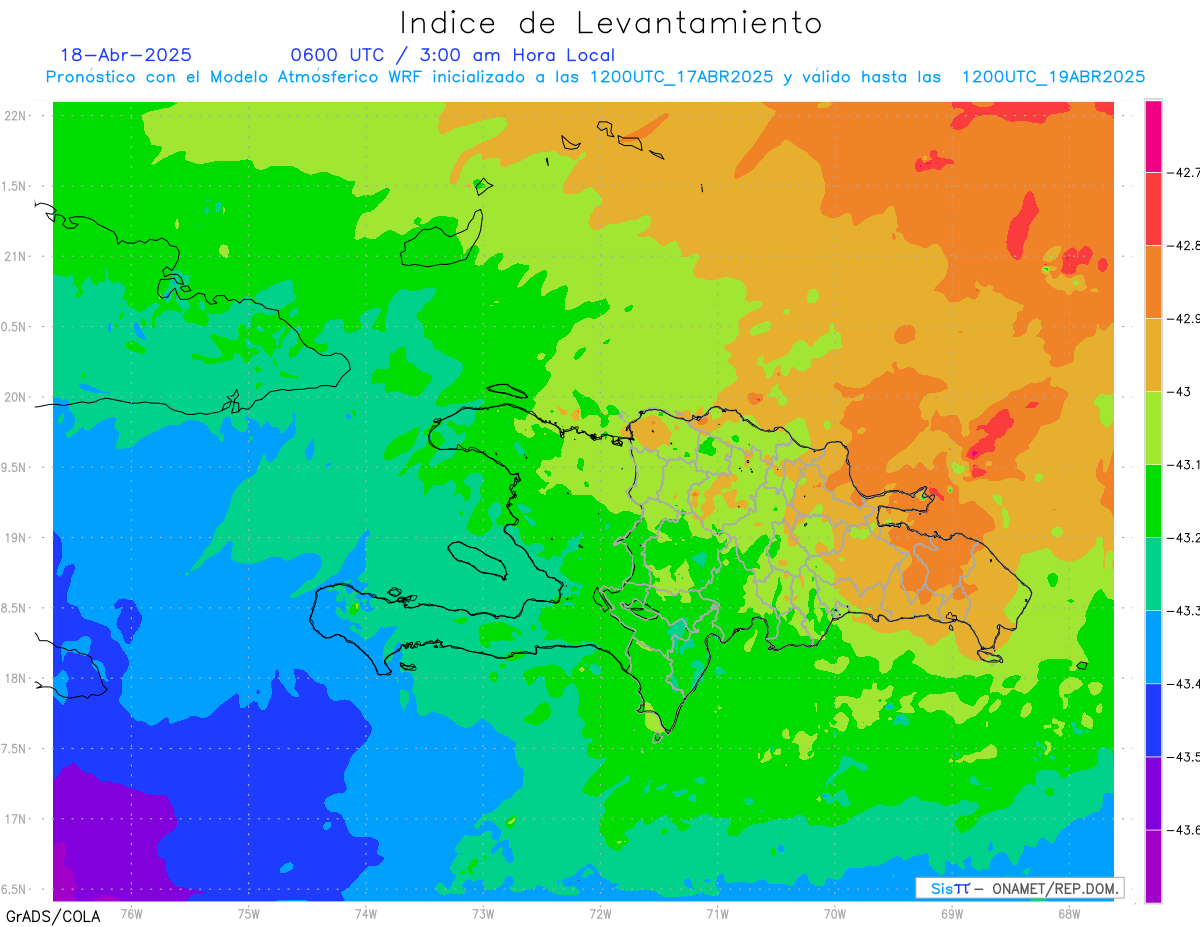1200x927 pixels.
Task: Click the legend value -43
Action: pos(1180,391)
